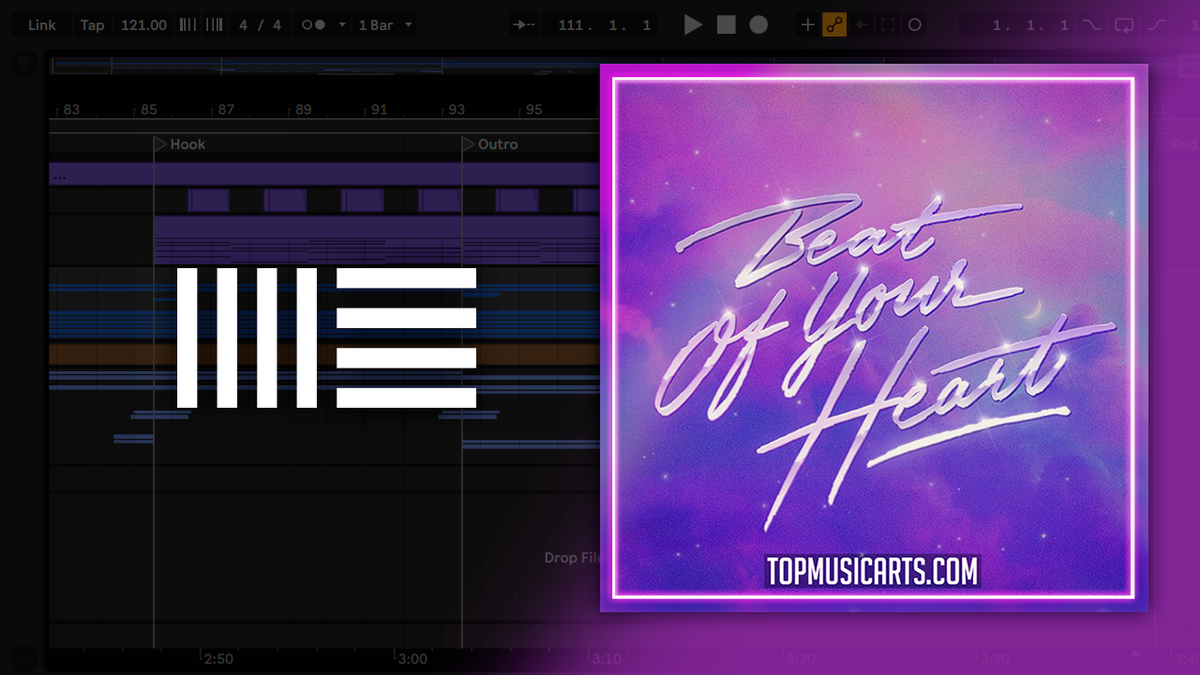
Task: Click the Follow playback arrow icon
Action: 523,25
